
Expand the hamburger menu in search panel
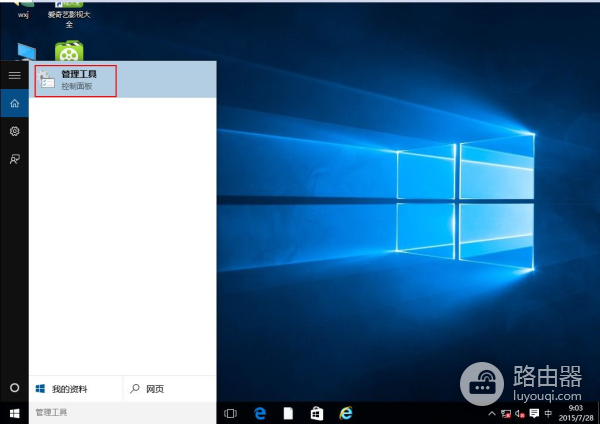[x=14, y=75]
